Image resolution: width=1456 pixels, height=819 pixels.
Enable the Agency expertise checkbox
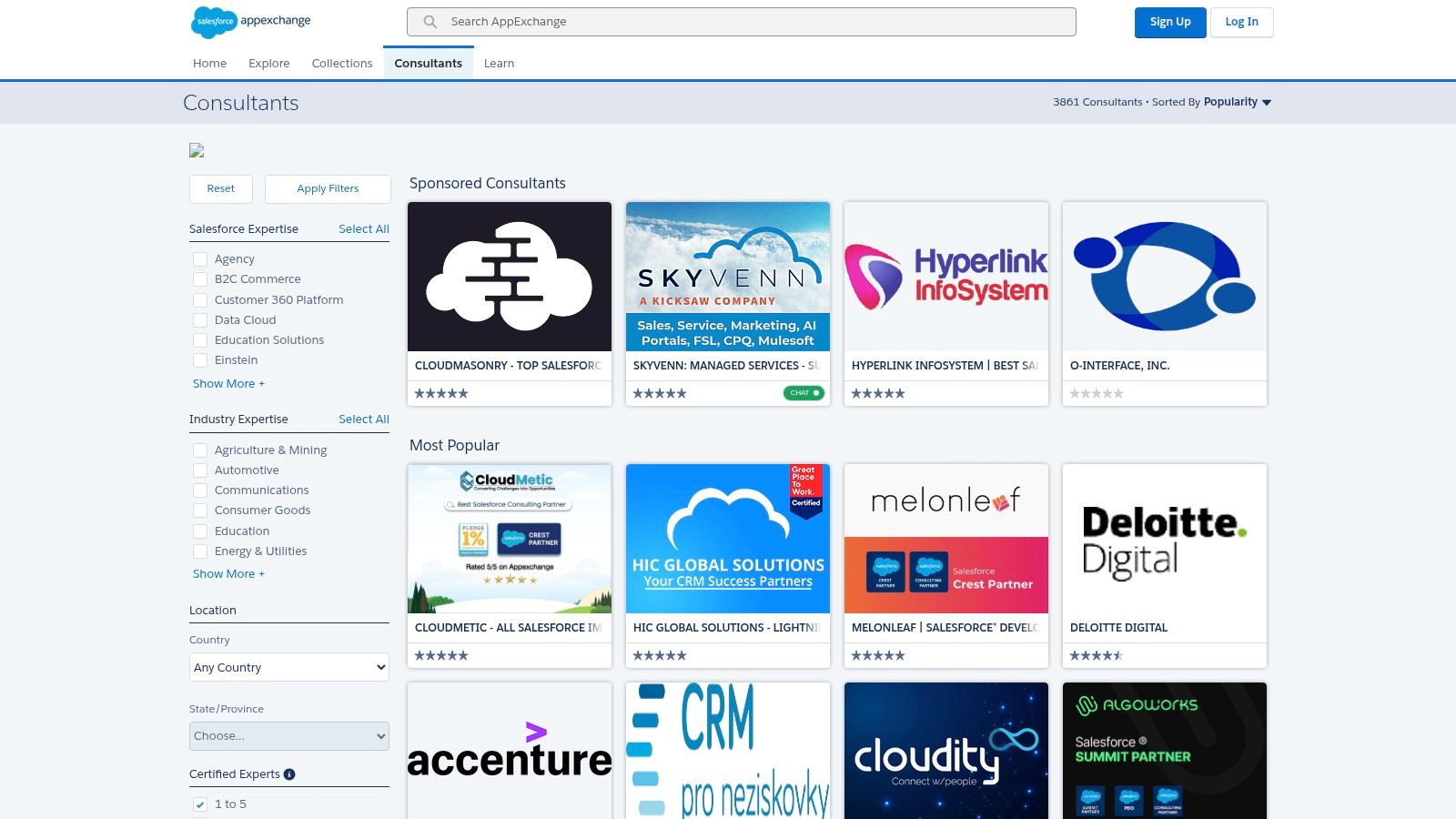click(200, 259)
